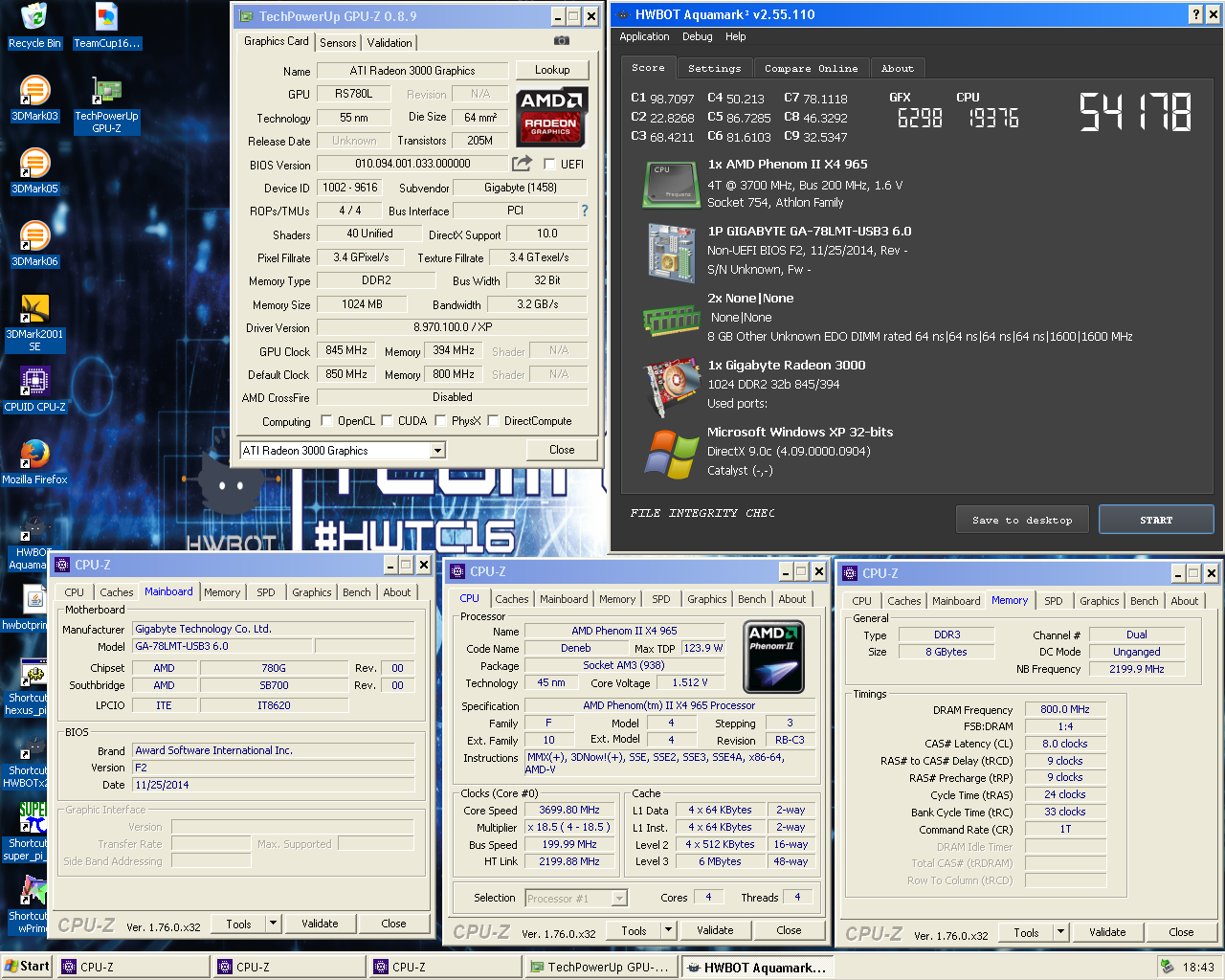The width and height of the screenshot is (1225, 980).
Task: Click the GPU-Z screenshot camera icon
Action: (562, 40)
